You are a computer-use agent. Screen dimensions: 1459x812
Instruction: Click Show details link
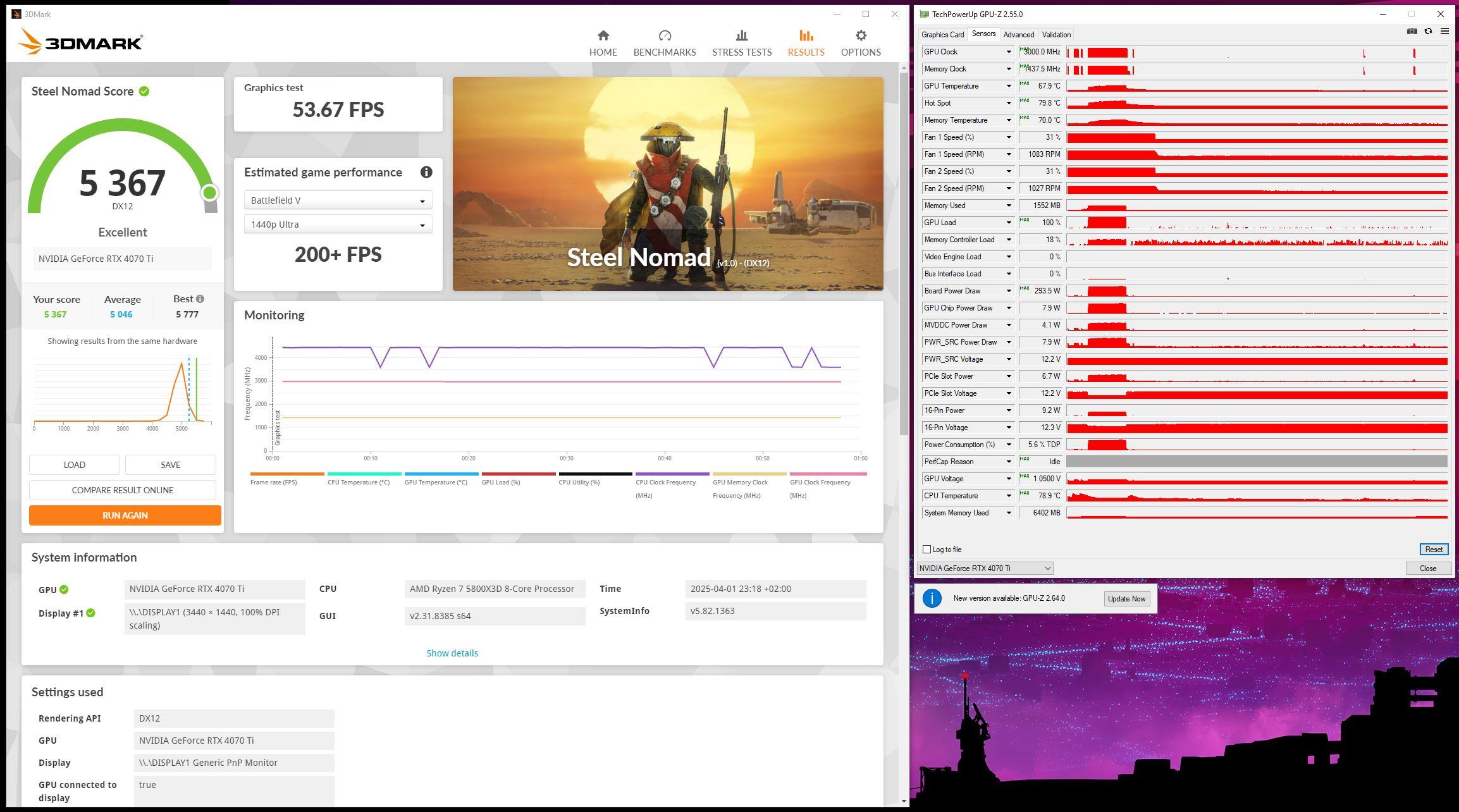point(452,653)
